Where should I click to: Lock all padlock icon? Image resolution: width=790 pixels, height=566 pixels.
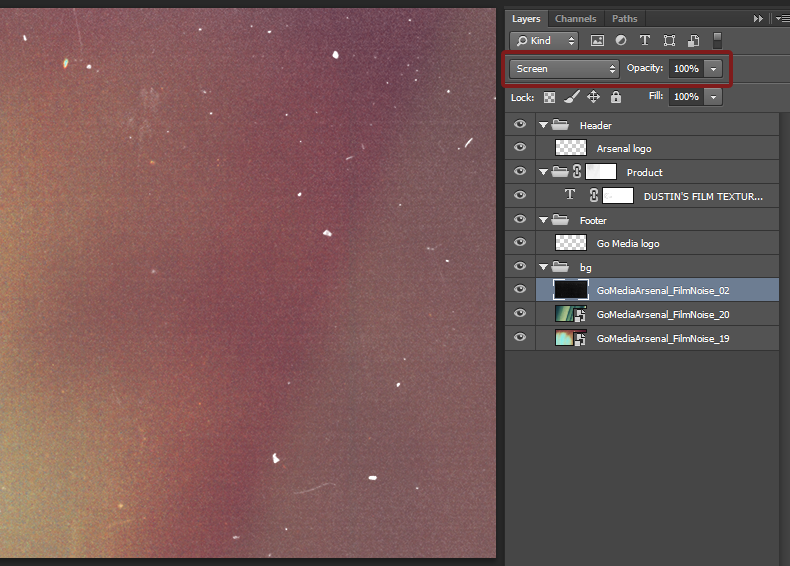pyautogui.click(x=616, y=97)
